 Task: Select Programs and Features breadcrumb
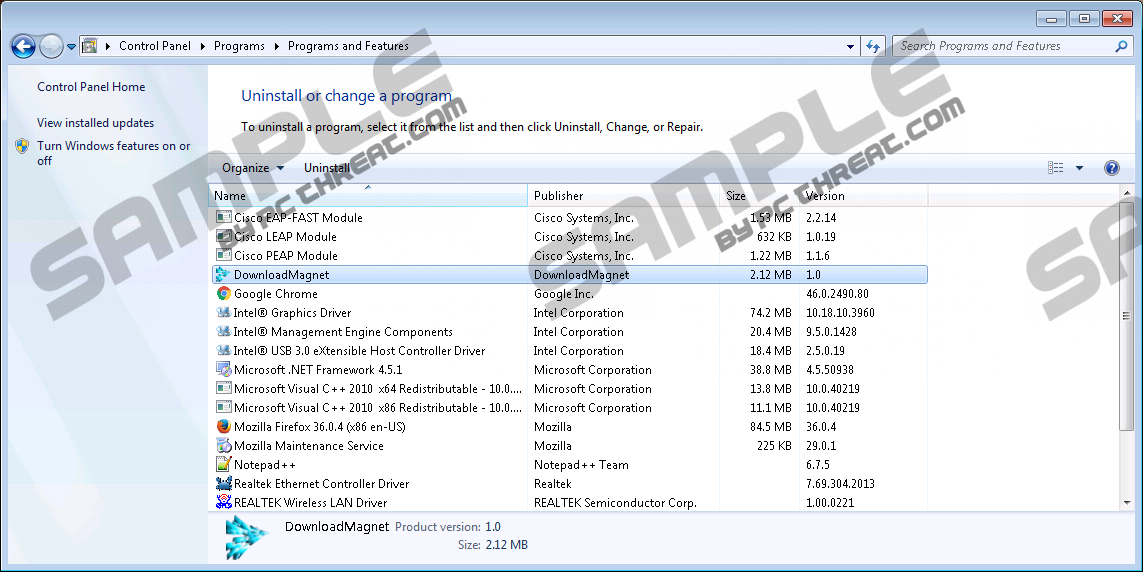[x=348, y=46]
